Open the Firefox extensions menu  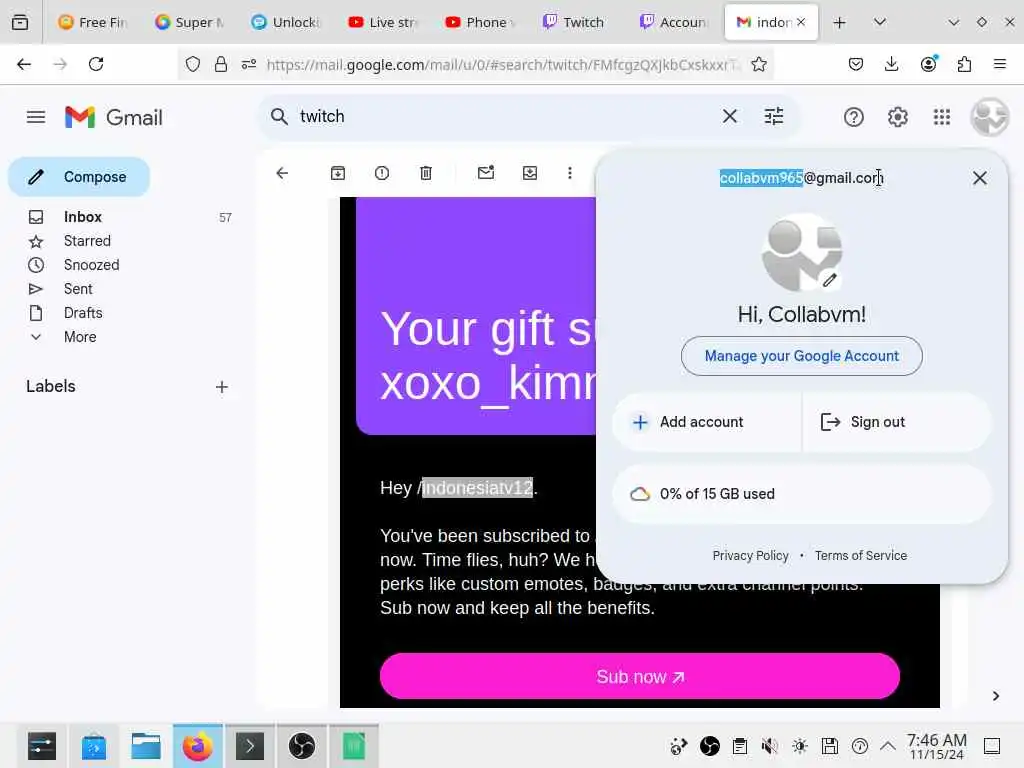coord(964,64)
